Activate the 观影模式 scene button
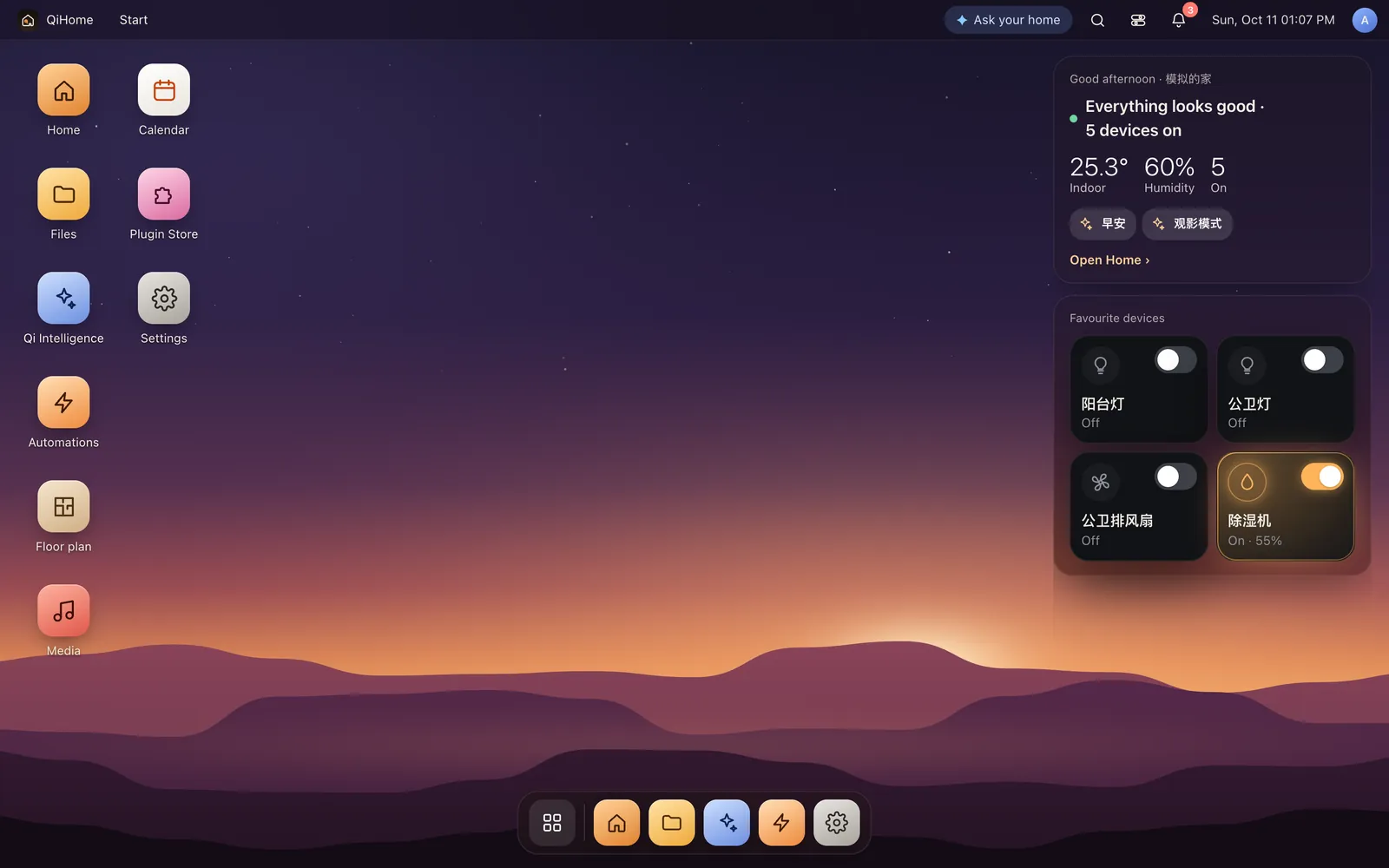Image resolution: width=1389 pixels, height=868 pixels. (x=1187, y=224)
